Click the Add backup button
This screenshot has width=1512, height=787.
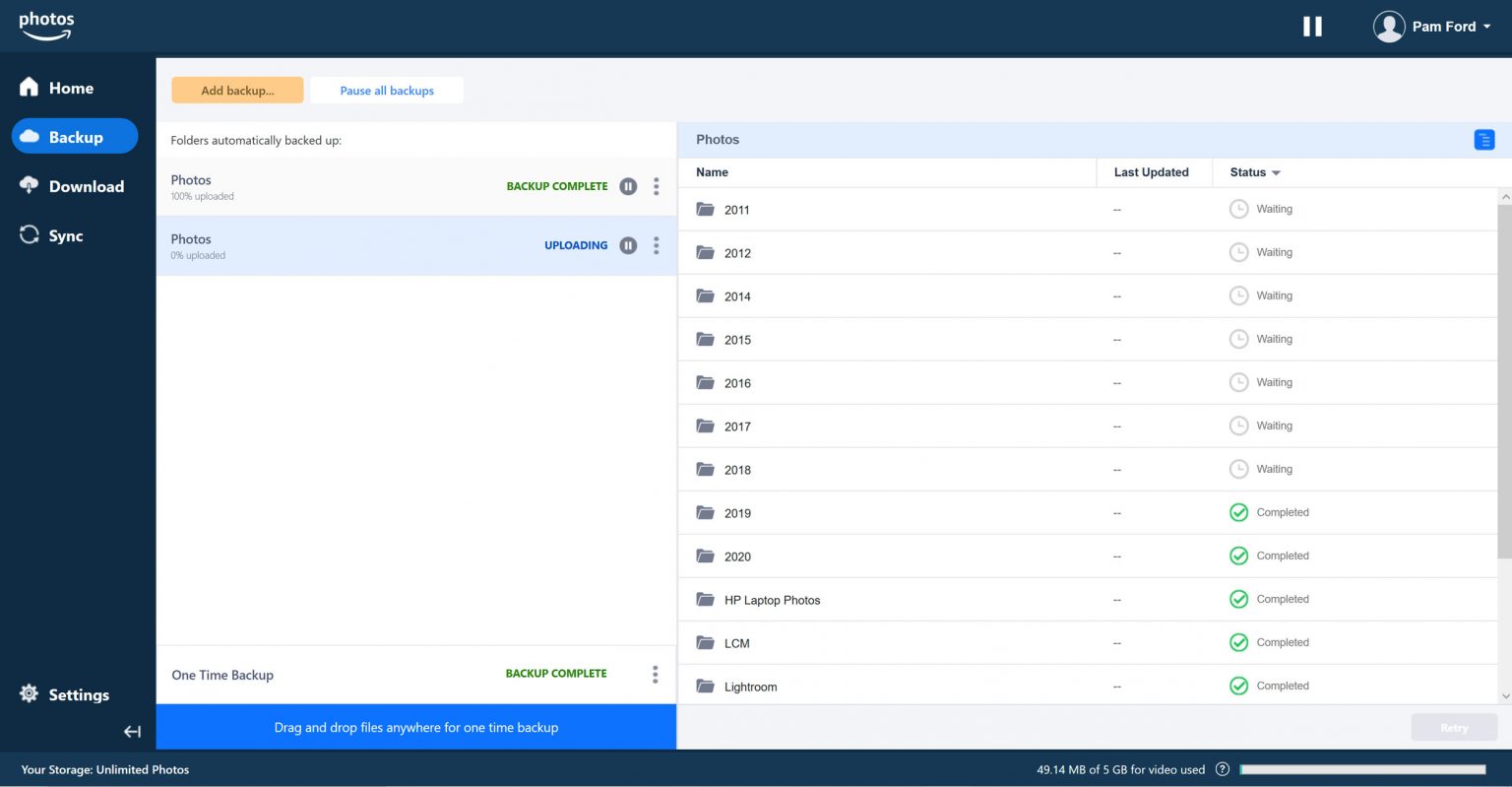click(x=237, y=91)
